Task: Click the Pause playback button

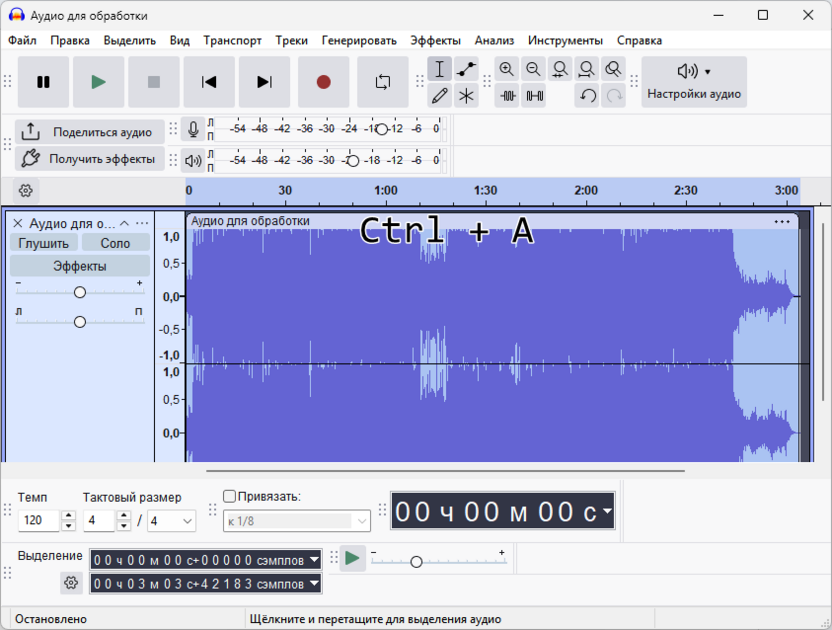Action: [44, 82]
